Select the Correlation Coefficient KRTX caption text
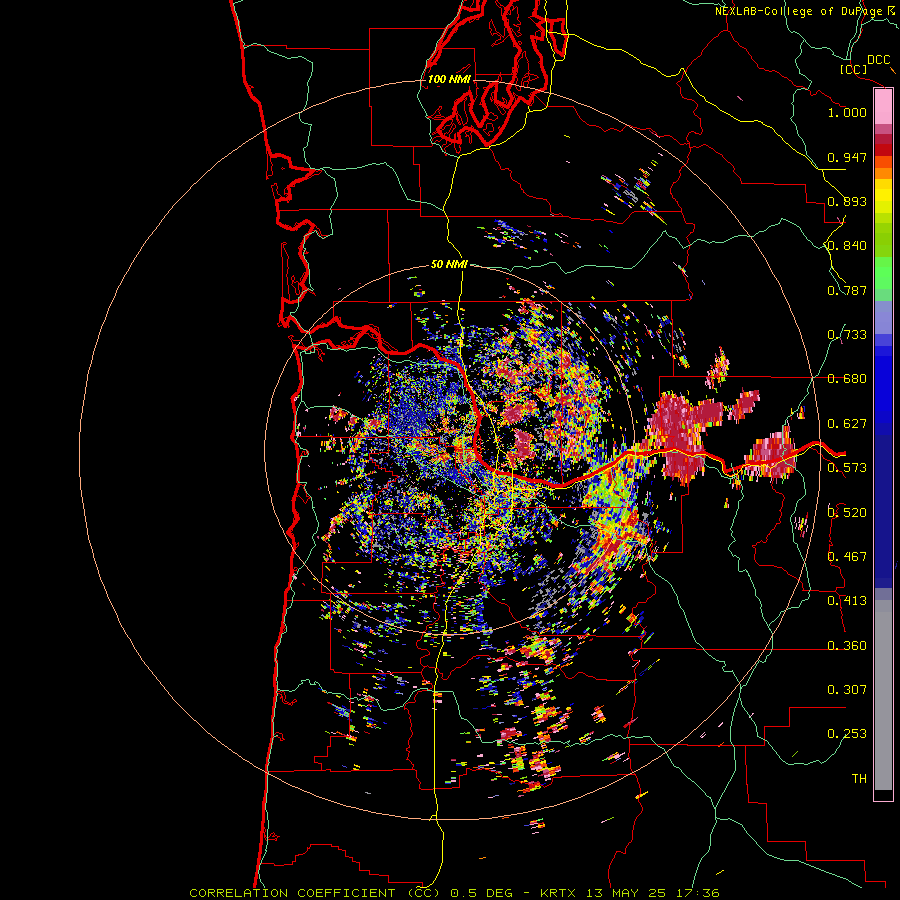Viewport: 900px width, 900px height. [x=454, y=893]
